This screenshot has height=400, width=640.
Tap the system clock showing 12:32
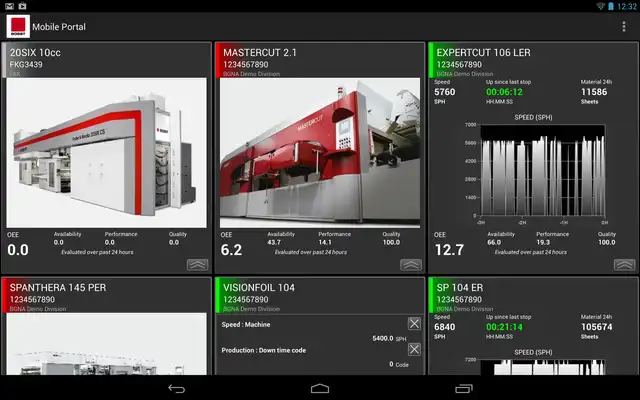[x=627, y=6]
